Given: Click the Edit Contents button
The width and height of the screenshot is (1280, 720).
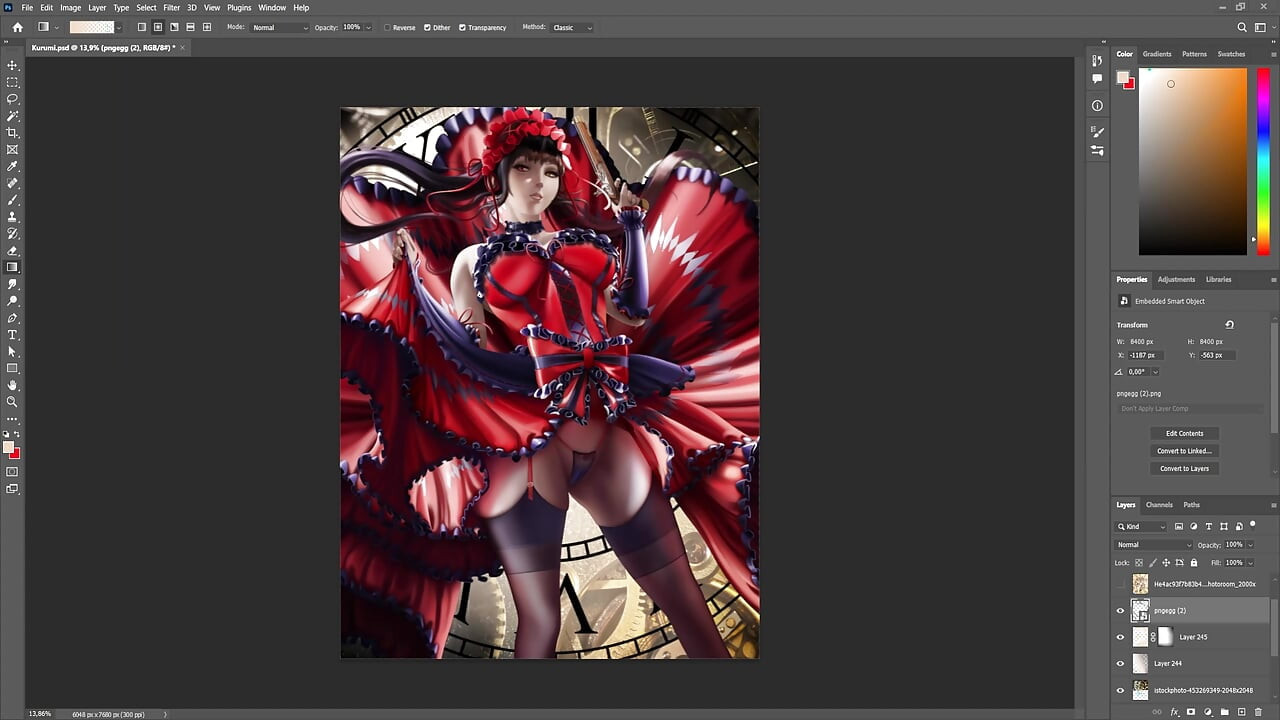Looking at the screenshot, I should (x=1184, y=434).
